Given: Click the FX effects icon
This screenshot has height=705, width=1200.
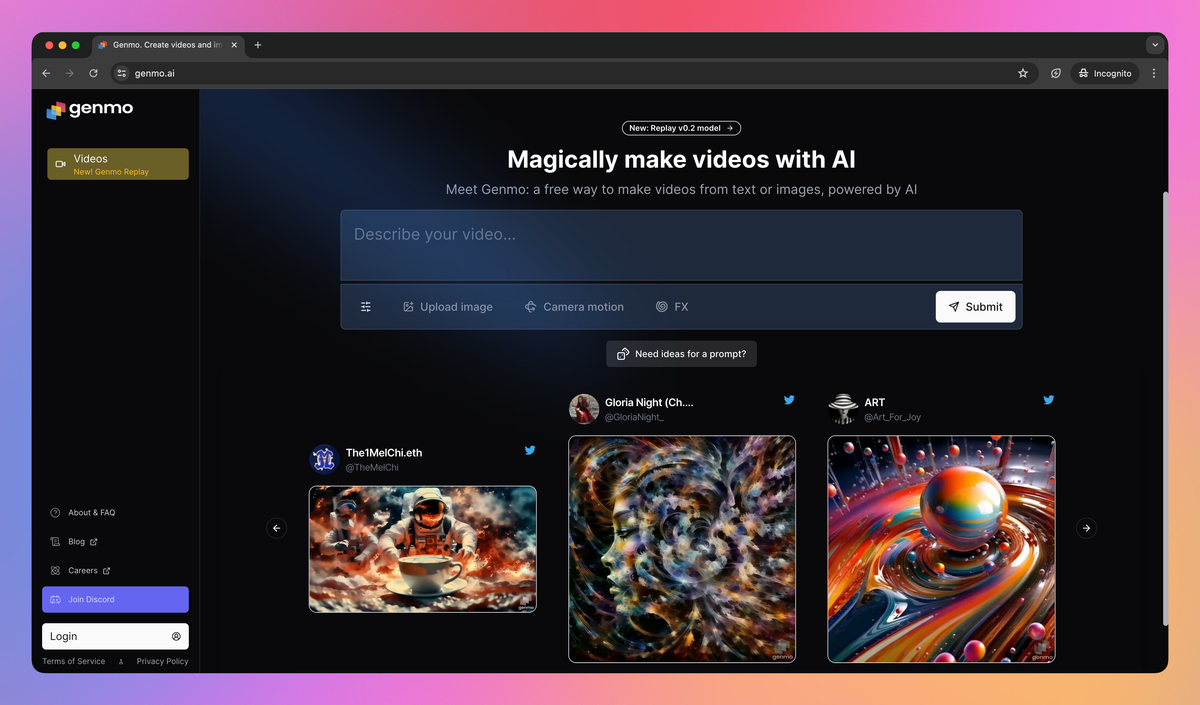Looking at the screenshot, I should pyautogui.click(x=660, y=306).
